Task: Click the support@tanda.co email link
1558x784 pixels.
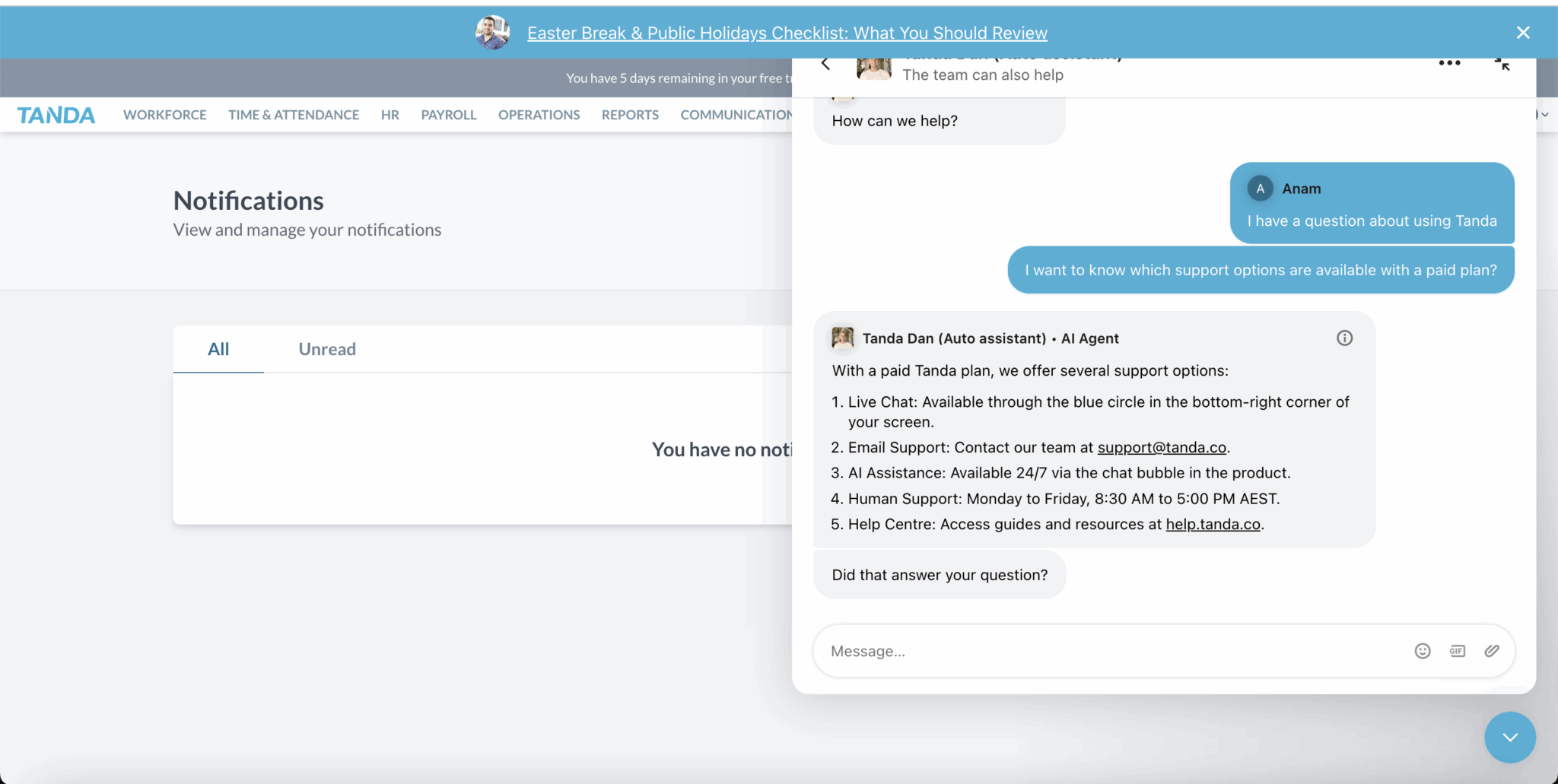Action: (1162, 447)
